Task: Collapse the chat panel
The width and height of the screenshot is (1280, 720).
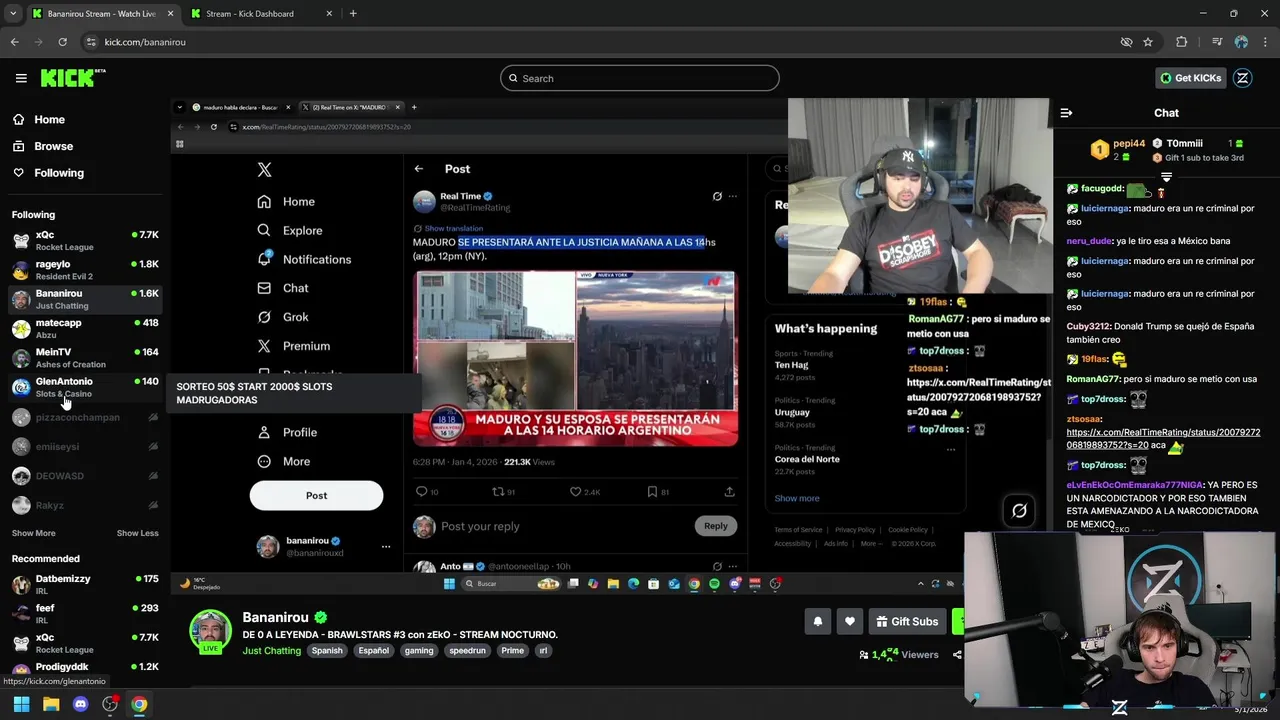Action: point(1066,113)
